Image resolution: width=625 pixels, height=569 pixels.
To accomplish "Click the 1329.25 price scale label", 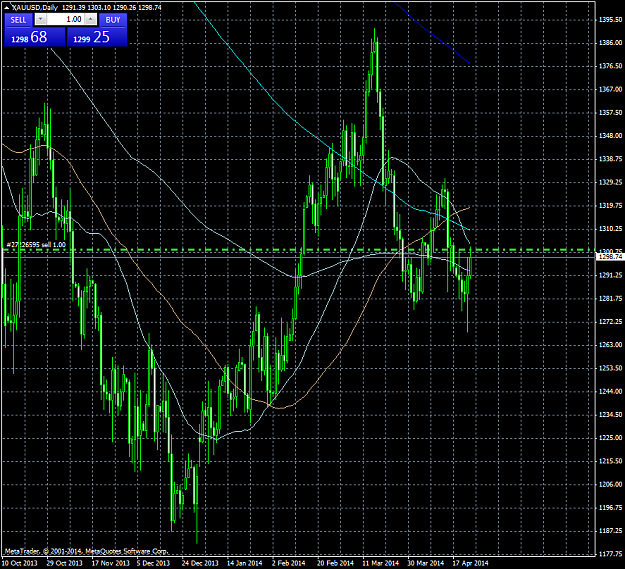I will [611, 182].
